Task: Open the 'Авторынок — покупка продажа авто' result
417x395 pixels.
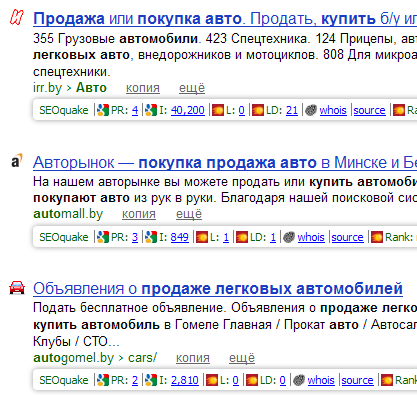Action: (225, 163)
